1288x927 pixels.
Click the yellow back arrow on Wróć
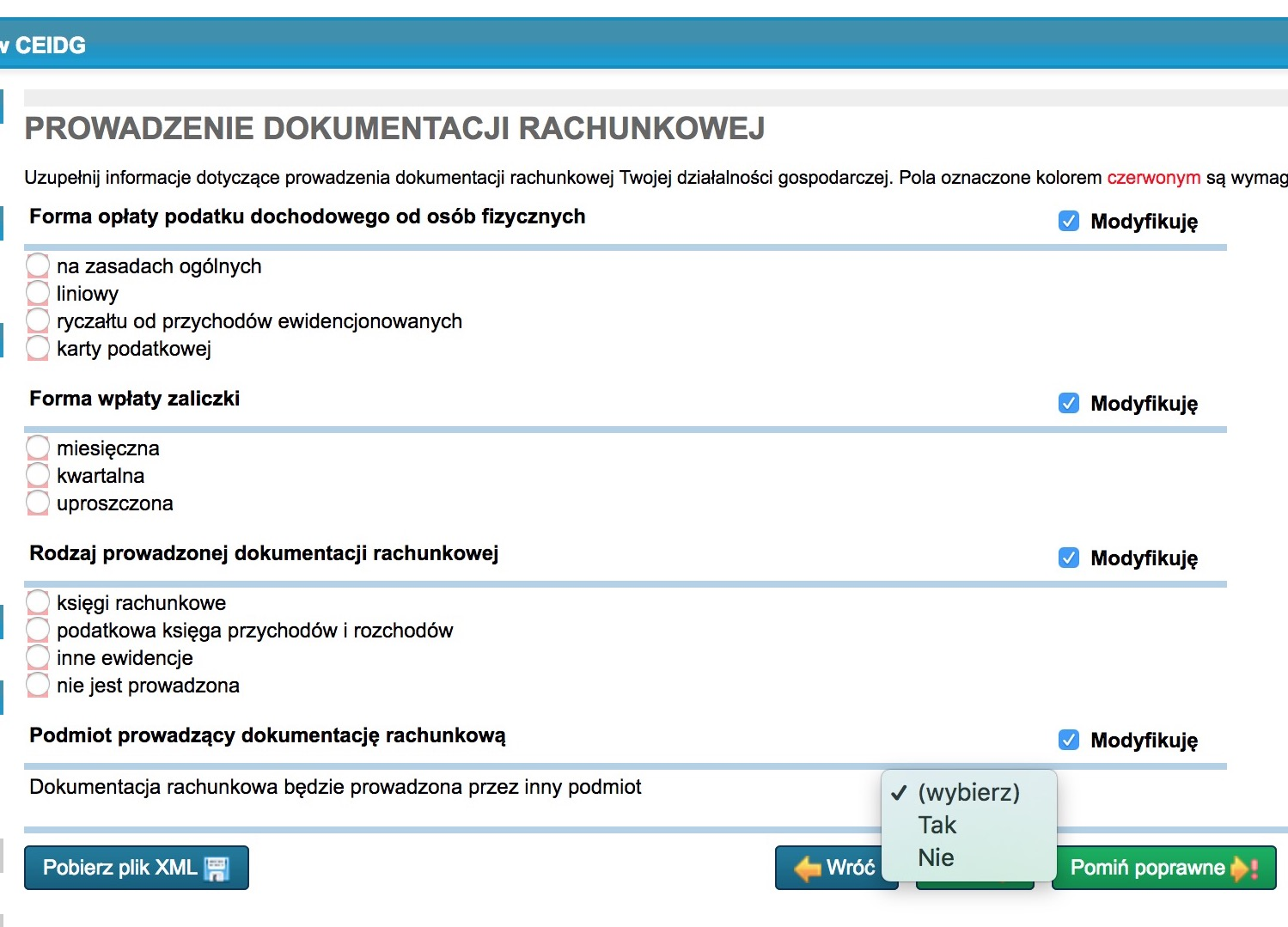[807, 869]
